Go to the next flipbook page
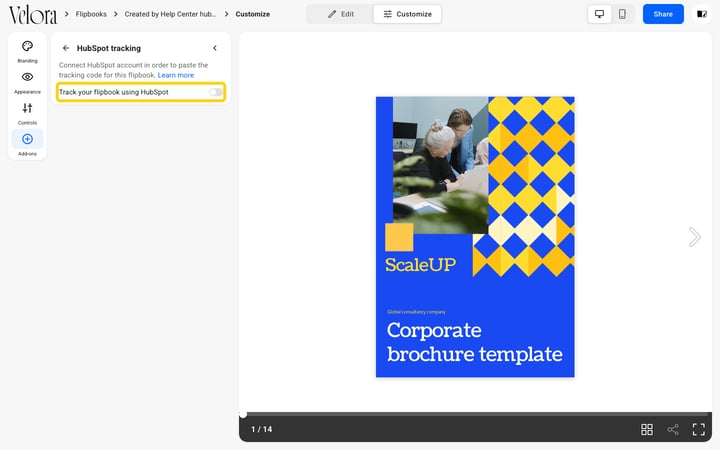The image size is (720, 450). (694, 237)
